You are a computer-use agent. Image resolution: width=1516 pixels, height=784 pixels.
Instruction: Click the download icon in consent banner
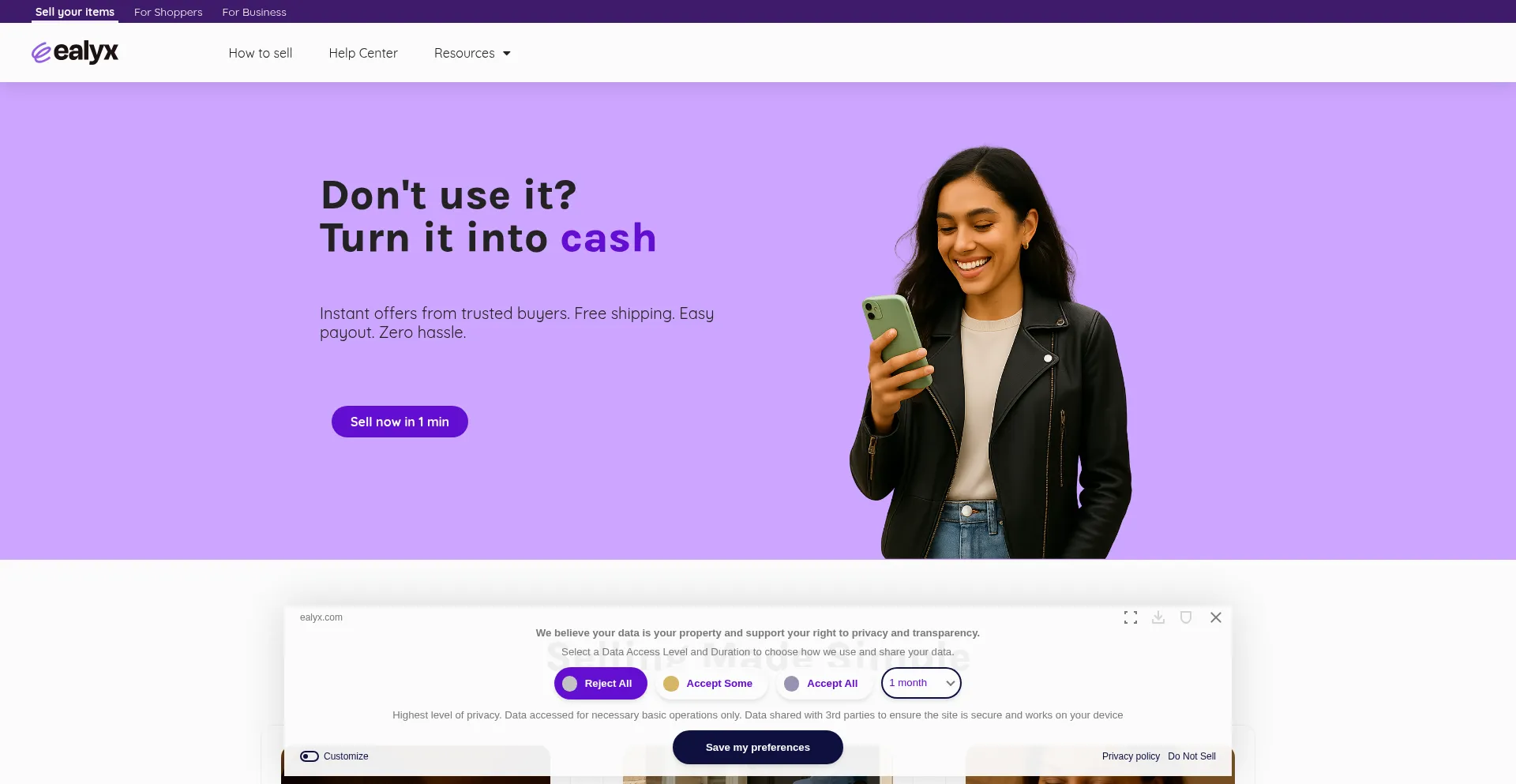(x=1158, y=617)
